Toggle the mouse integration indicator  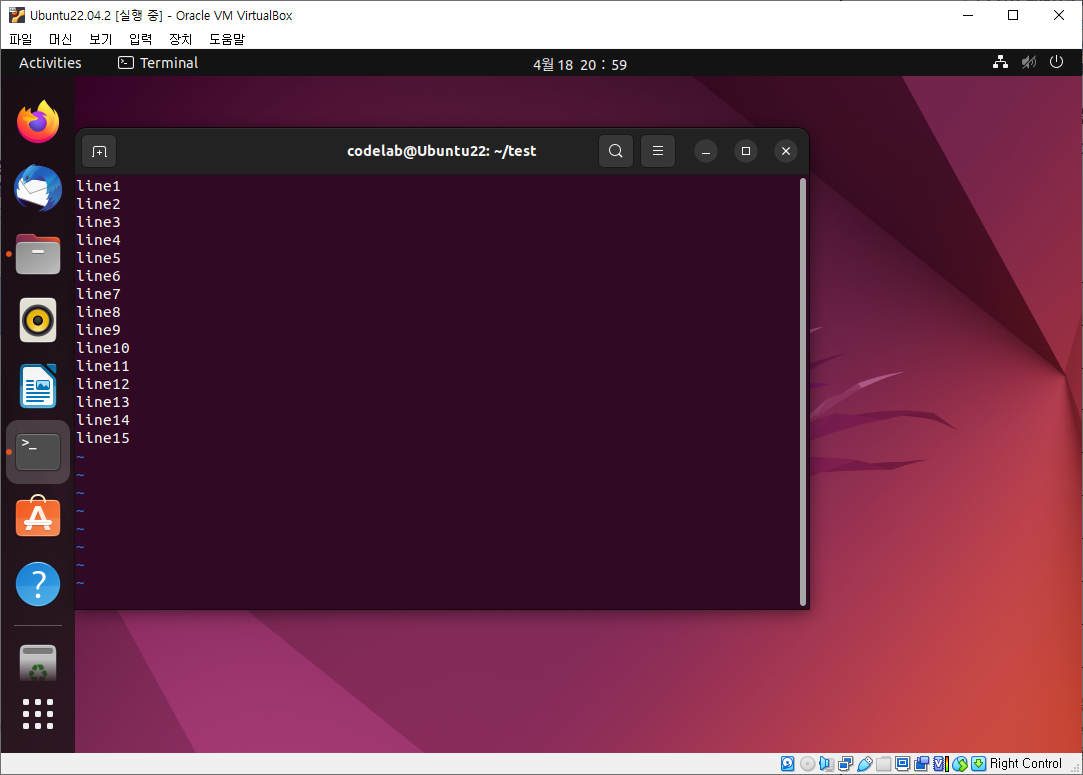(959, 763)
